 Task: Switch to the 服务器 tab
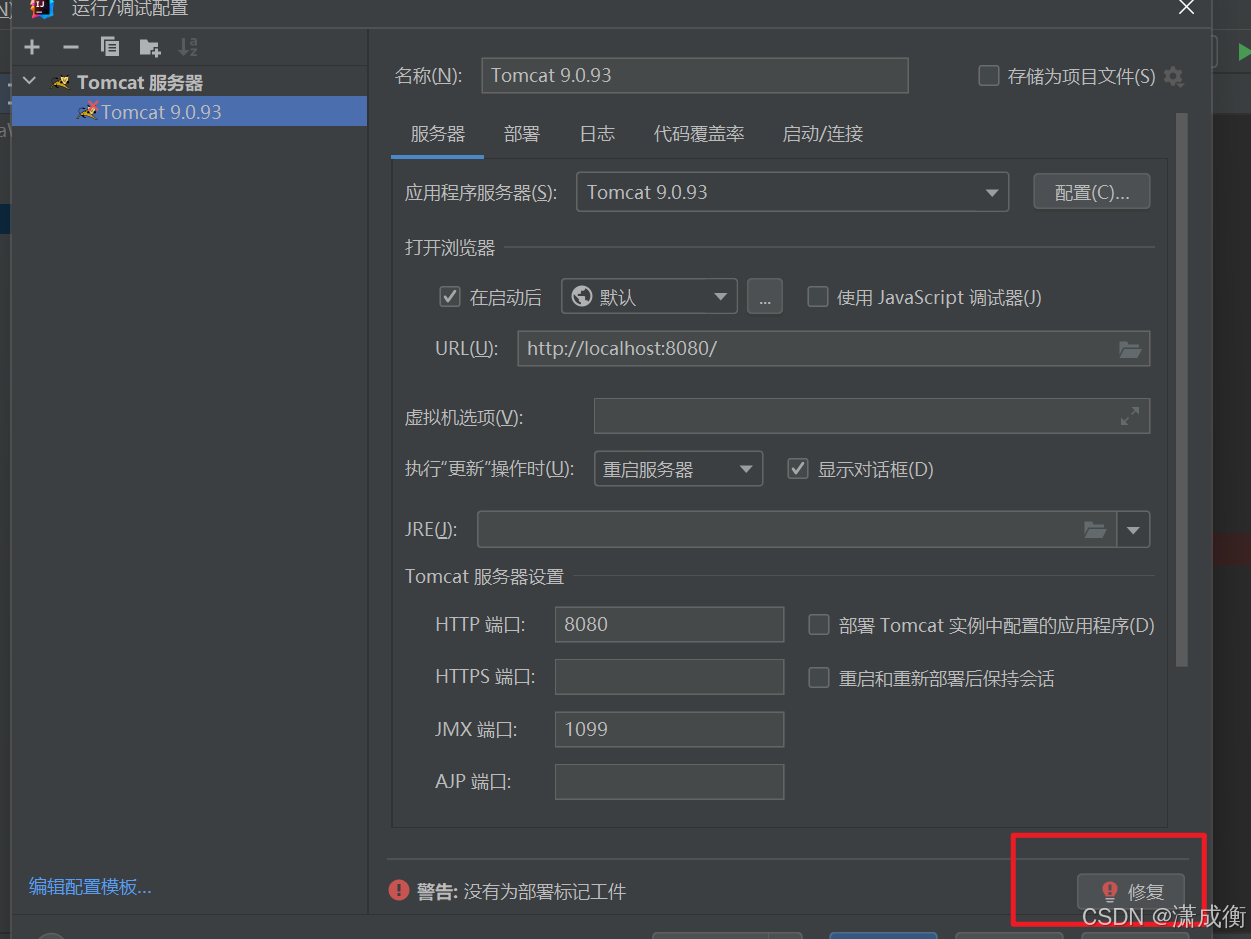click(437, 134)
